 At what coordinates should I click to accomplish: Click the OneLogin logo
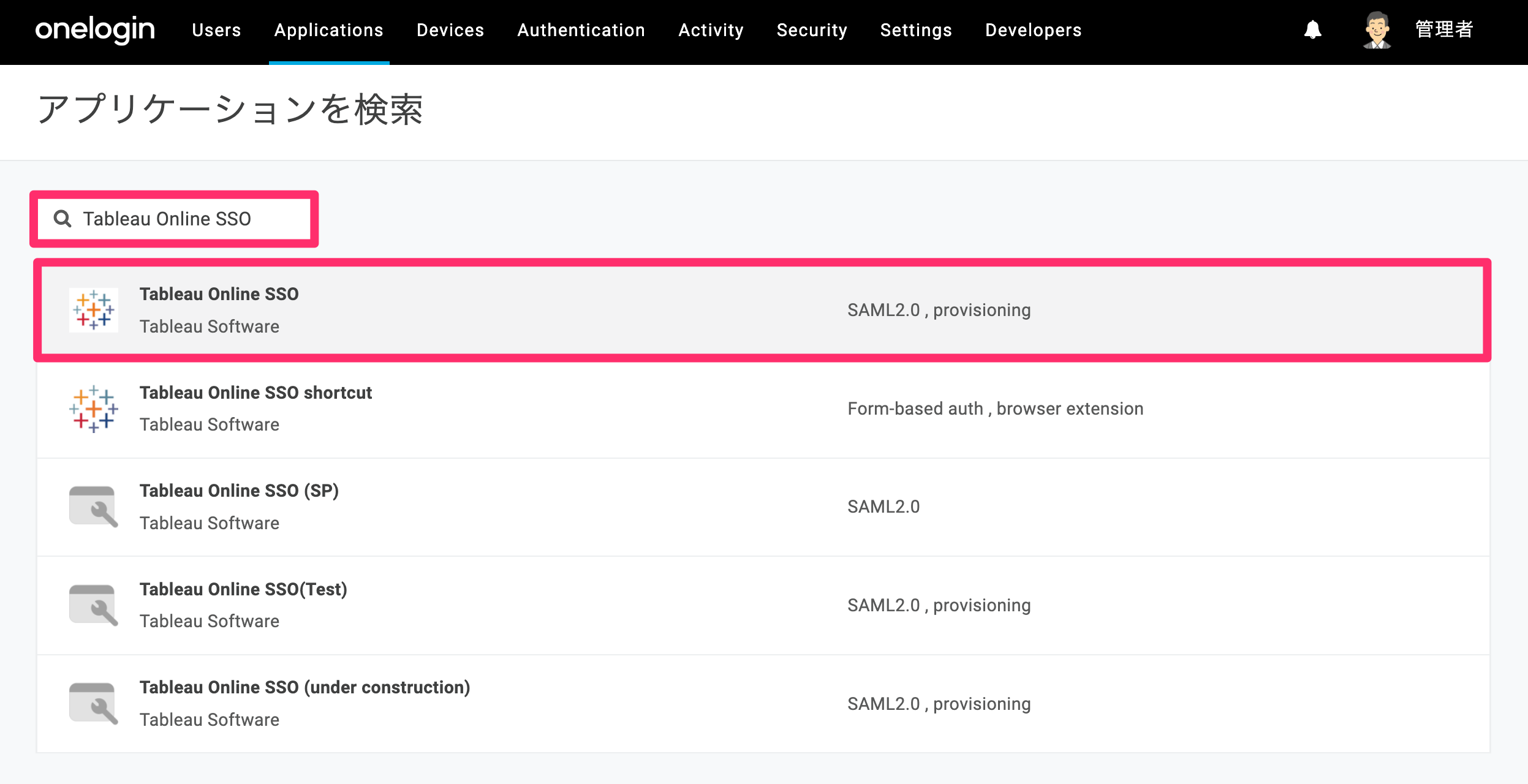(95, 30)
